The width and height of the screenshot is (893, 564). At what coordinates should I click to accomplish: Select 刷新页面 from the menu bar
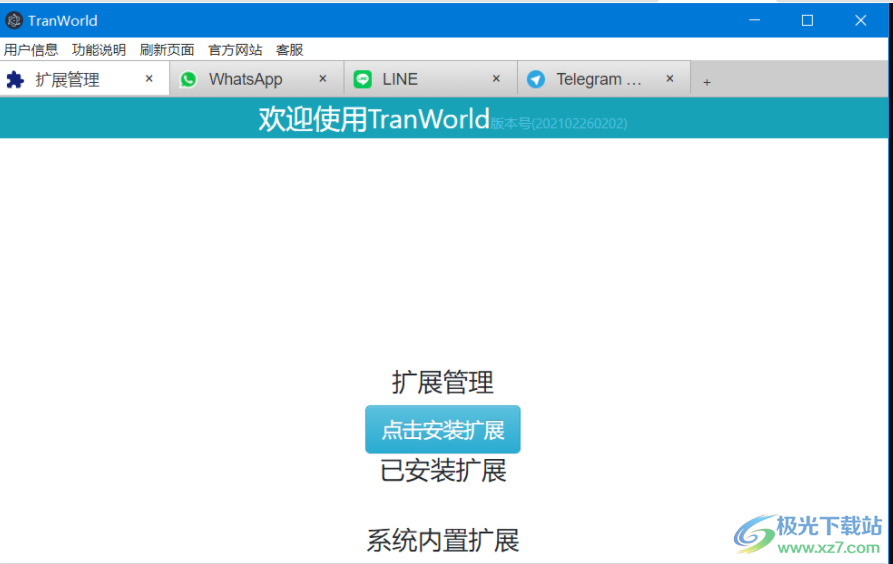[x=167, y=50]
